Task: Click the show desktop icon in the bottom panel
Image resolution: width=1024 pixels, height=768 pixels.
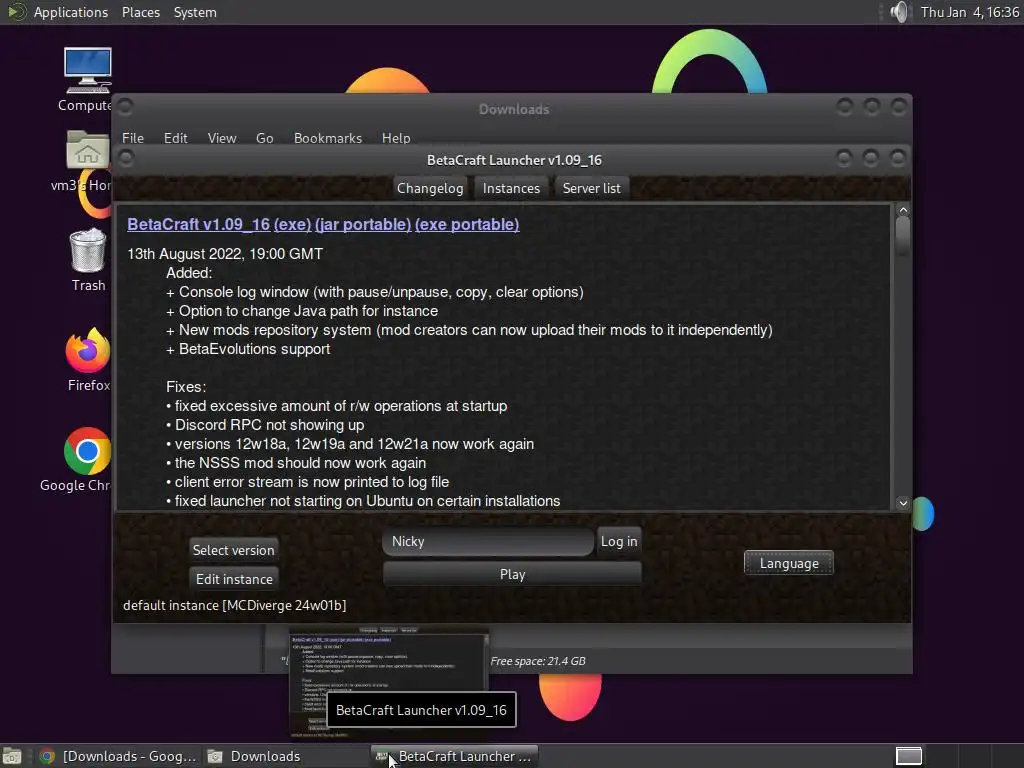Action: point(11,756)
